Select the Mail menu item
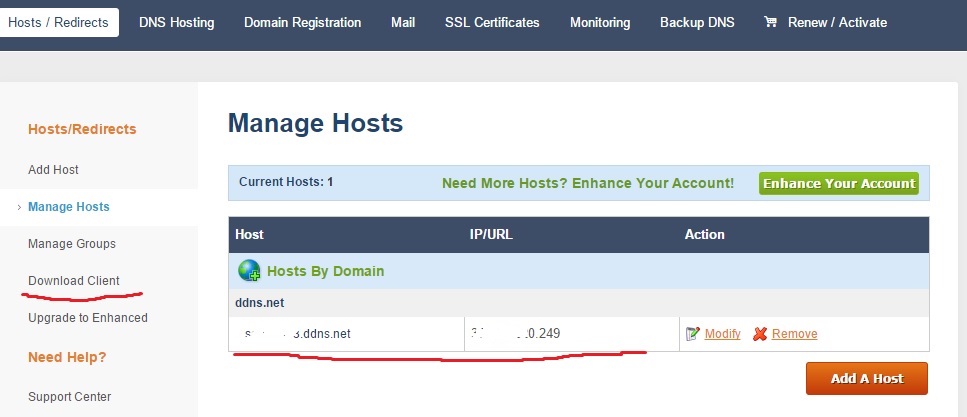Screen dimensions: 967x417 (403, 23)
